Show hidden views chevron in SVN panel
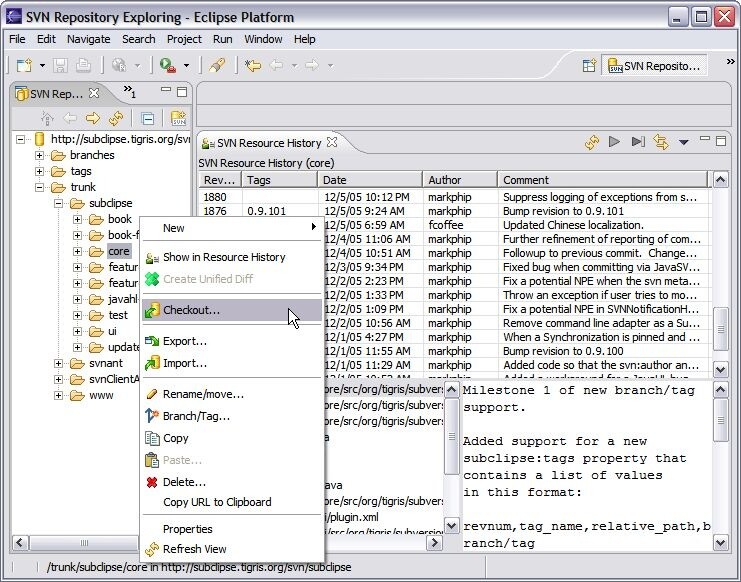Viewport: 741px width, 582px height. (129, 91)
